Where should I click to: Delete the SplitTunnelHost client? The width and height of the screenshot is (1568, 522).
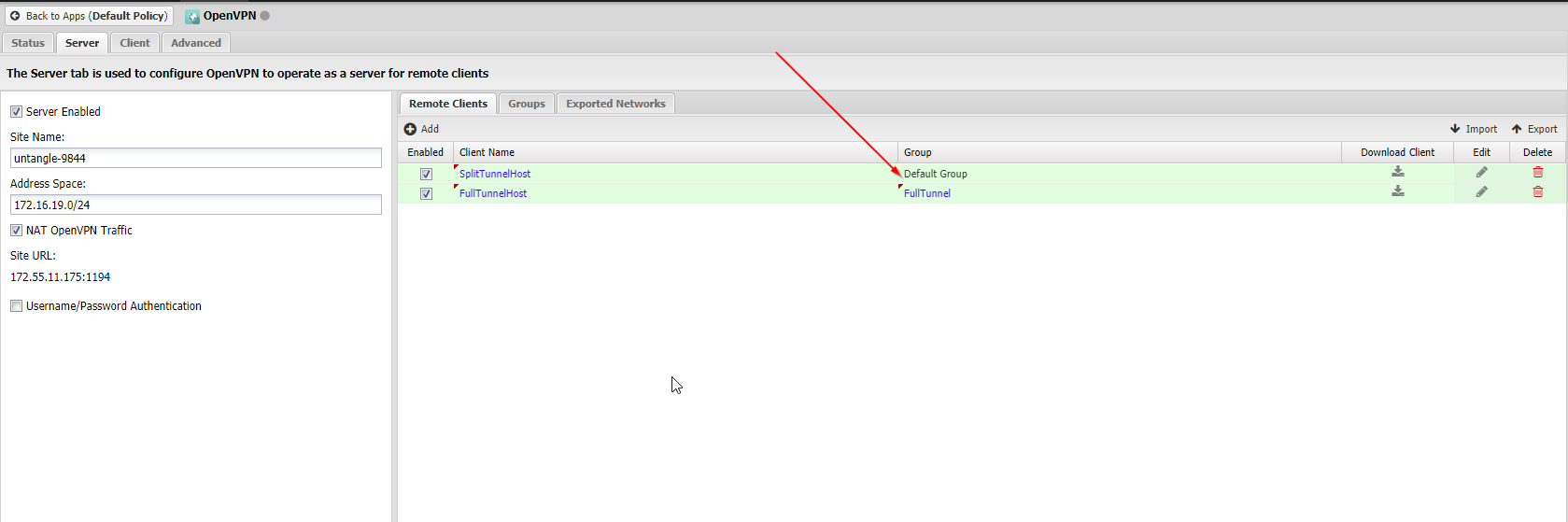click(1537, 172)
